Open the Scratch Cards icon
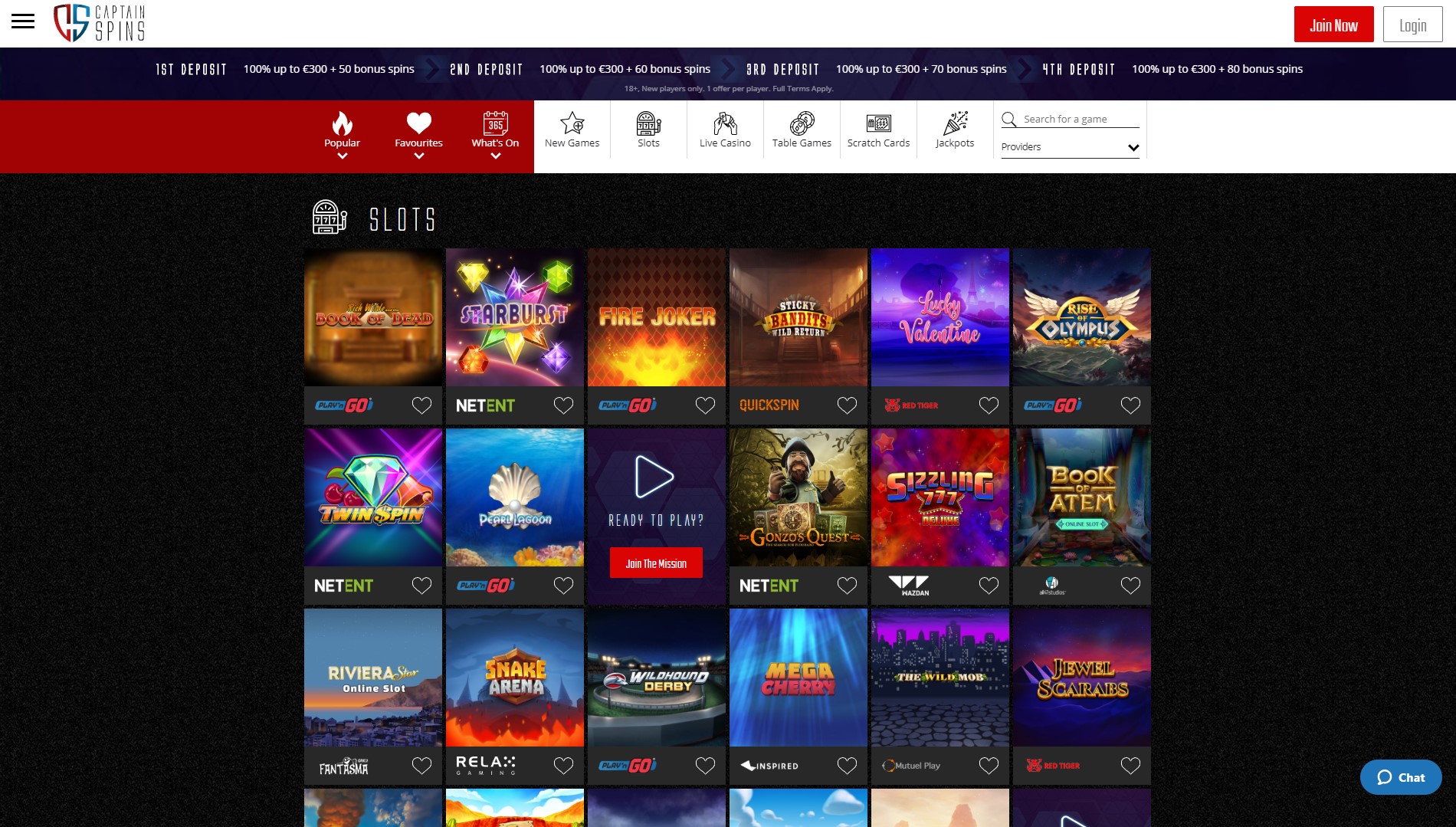Screen dimensions: 1456x827 pos(878,123)
